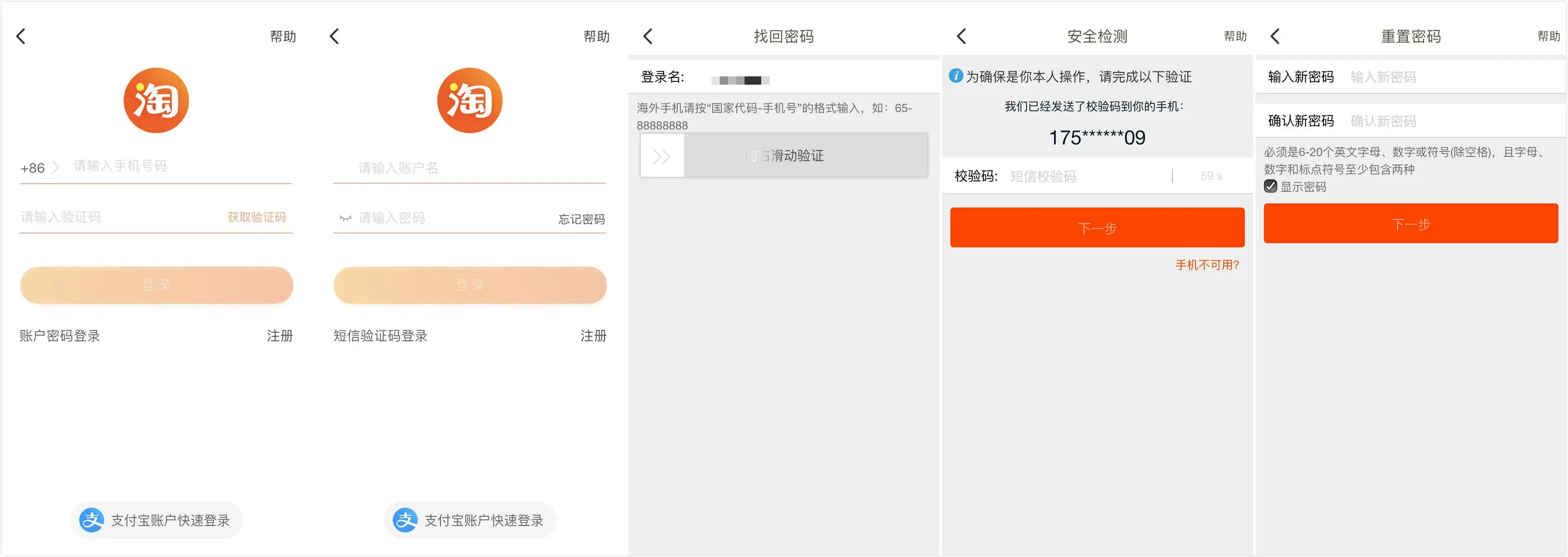Open 帮助 on phone-number login screen
The height and width of the screenshot is (557, 1568).
click(x=283, y=36)
